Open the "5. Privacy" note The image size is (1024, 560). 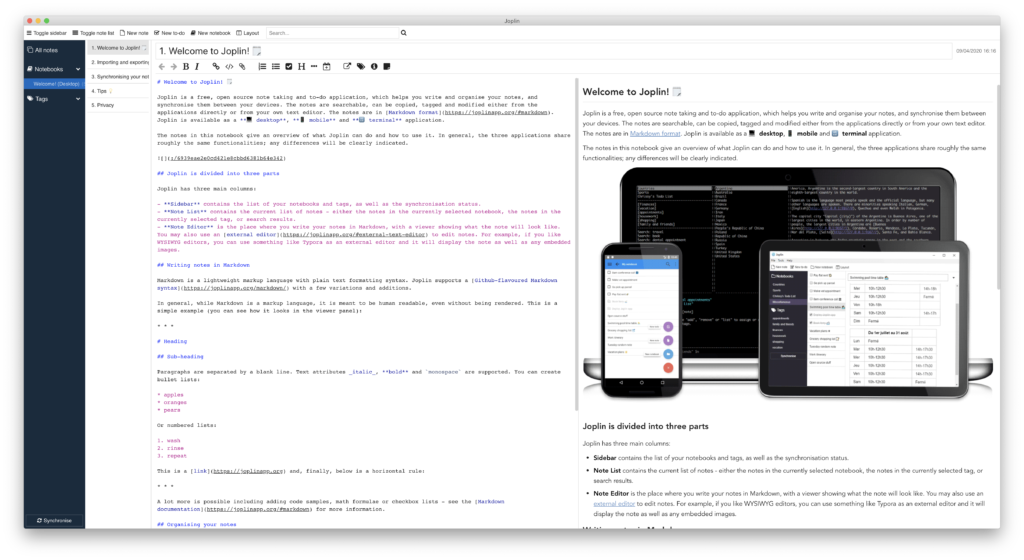tap(104, 103)
